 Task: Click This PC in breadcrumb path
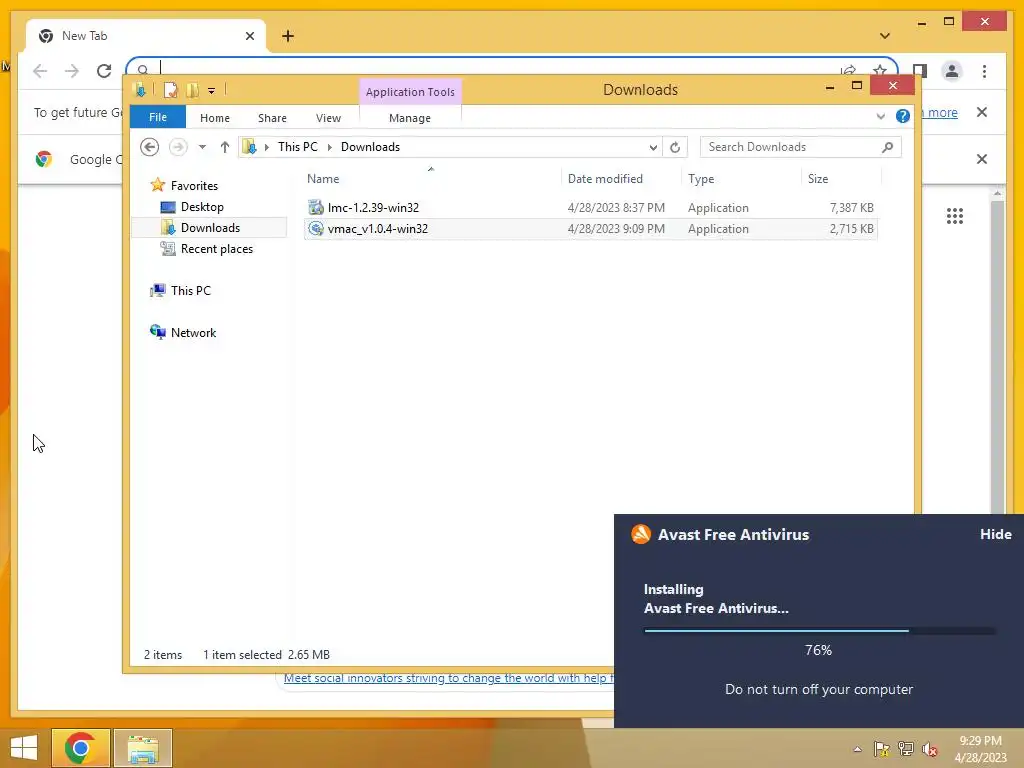click(x=298, y=147)
